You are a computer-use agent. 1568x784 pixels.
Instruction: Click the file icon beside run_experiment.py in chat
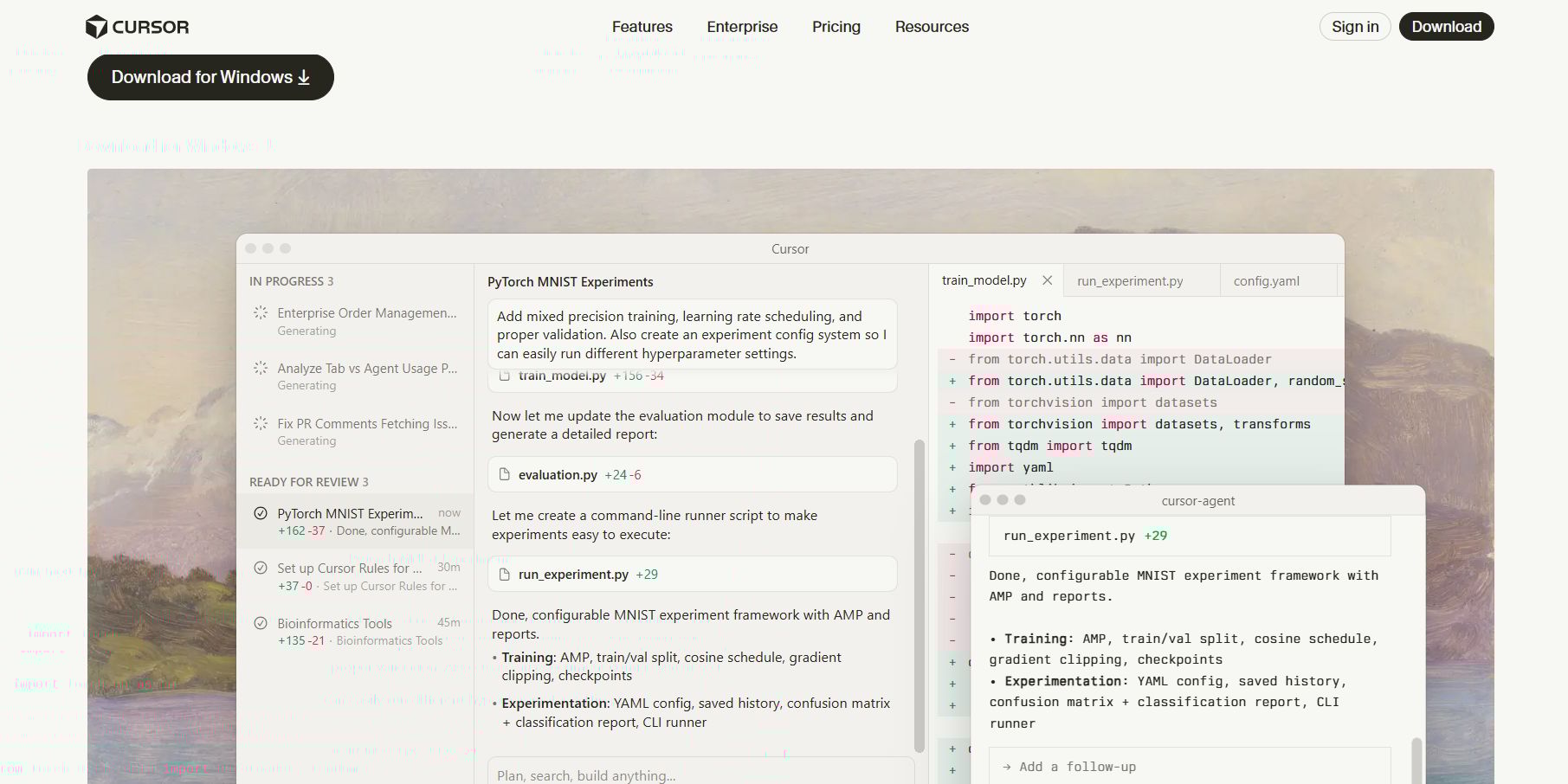(505, 574)
